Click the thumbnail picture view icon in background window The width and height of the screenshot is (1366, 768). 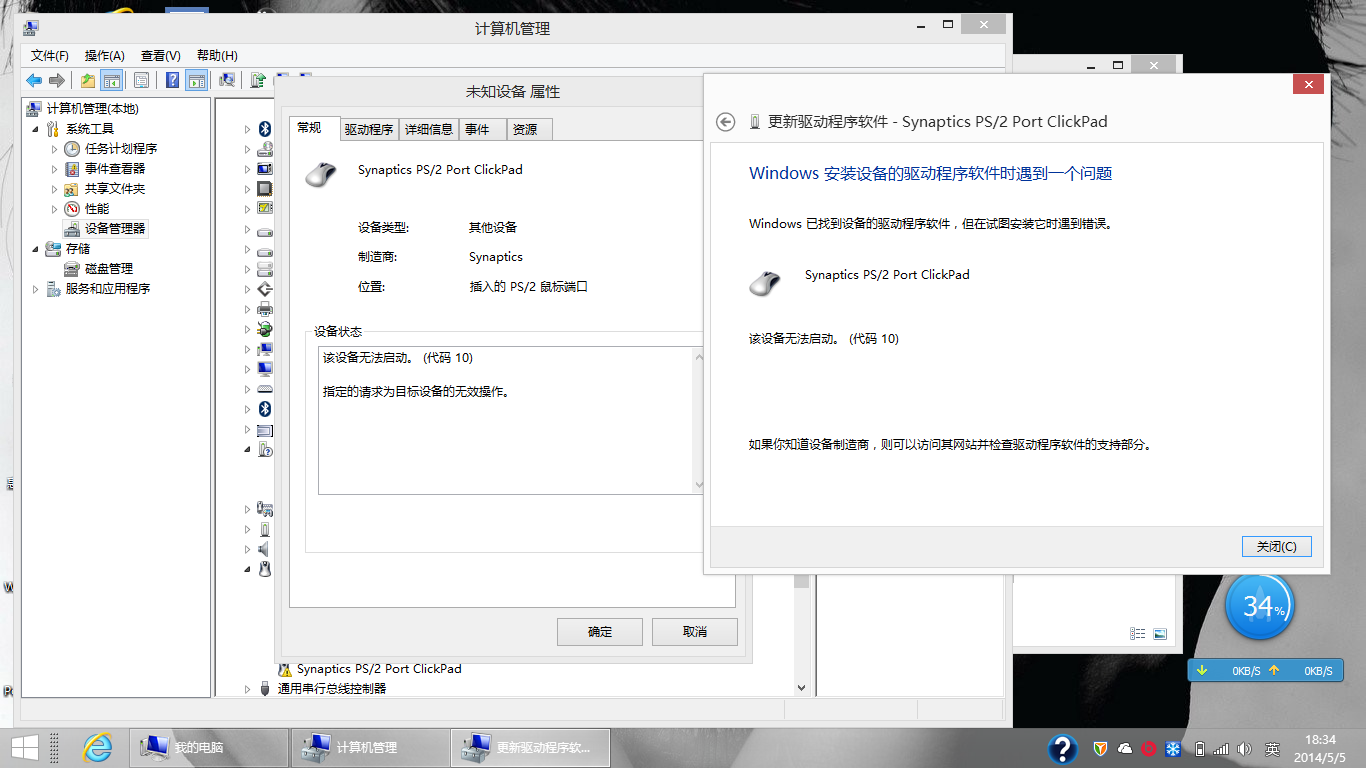click(1160, 633)
